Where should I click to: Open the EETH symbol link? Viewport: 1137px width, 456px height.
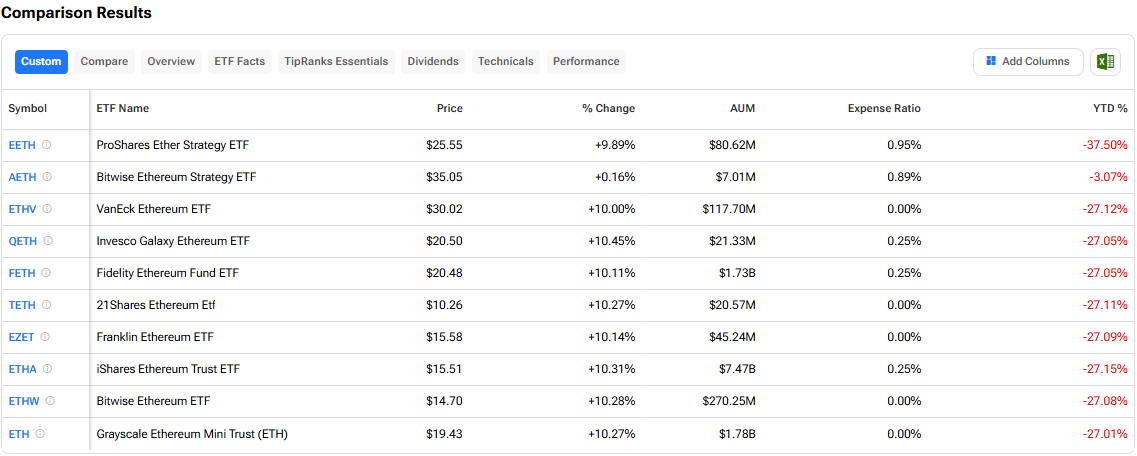pos(22,145)
